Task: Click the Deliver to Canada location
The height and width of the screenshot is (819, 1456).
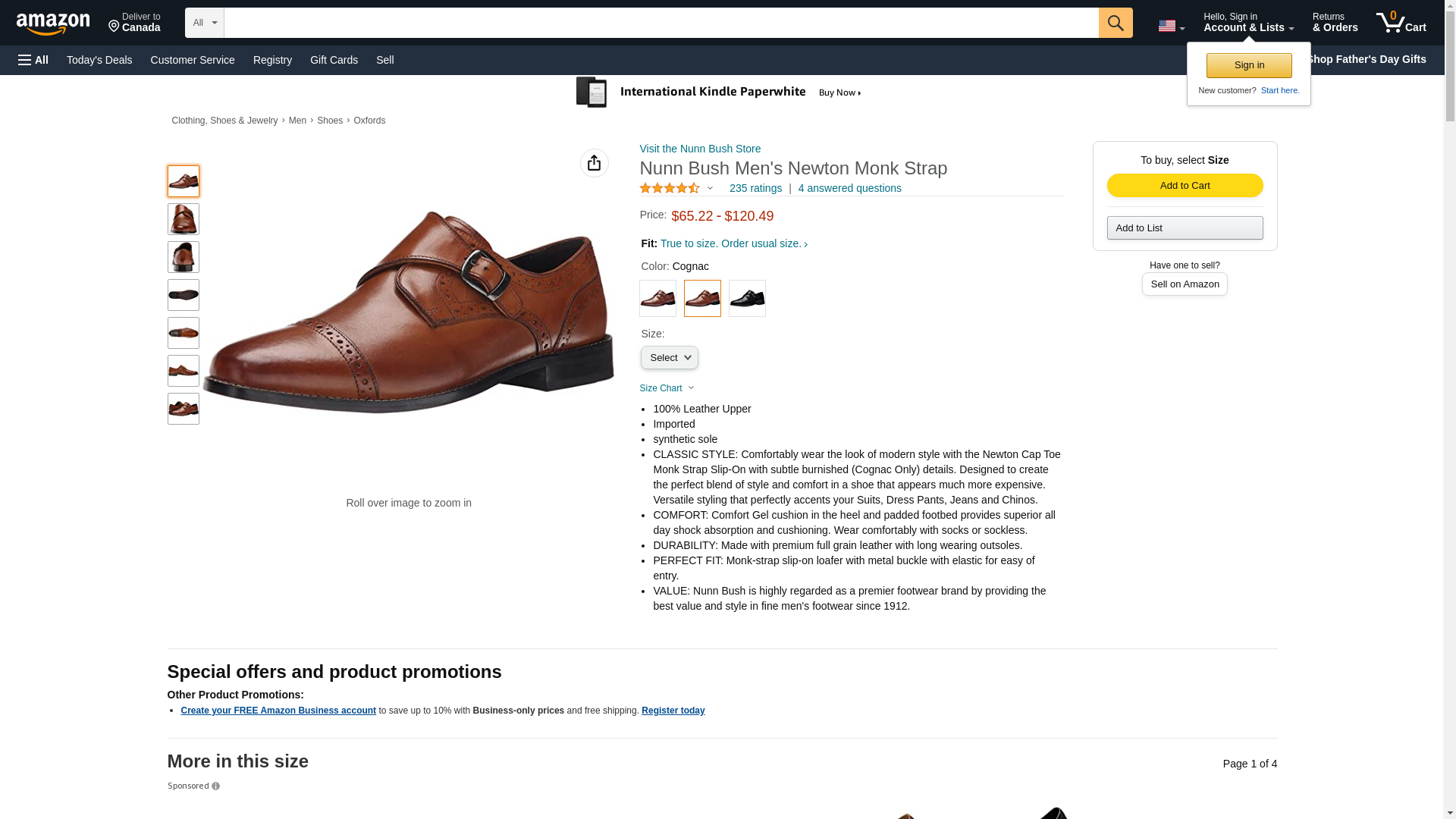Action: click(134, 23)
